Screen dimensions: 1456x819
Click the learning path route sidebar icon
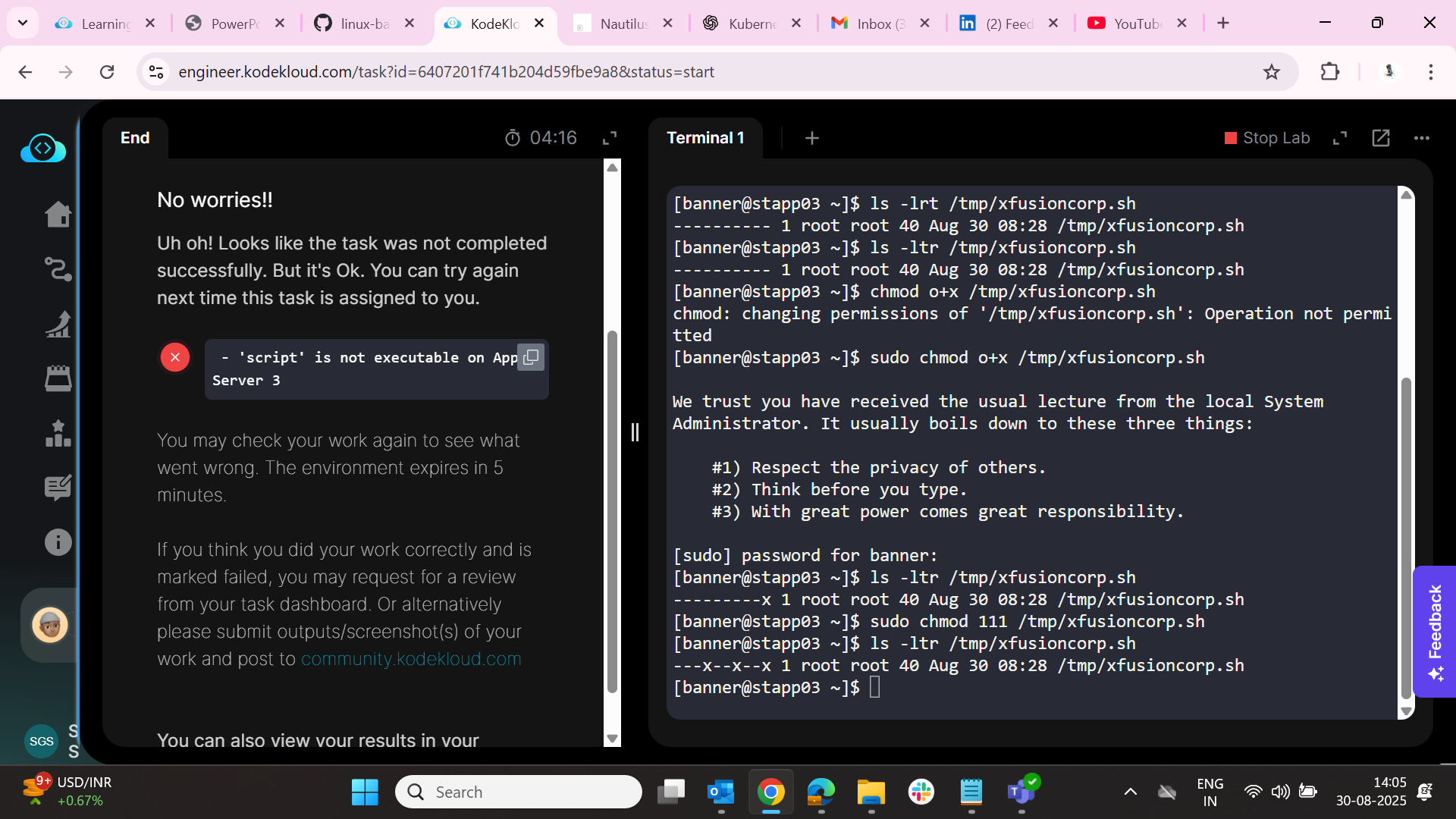pyautogui.click(x=58, y=269)
